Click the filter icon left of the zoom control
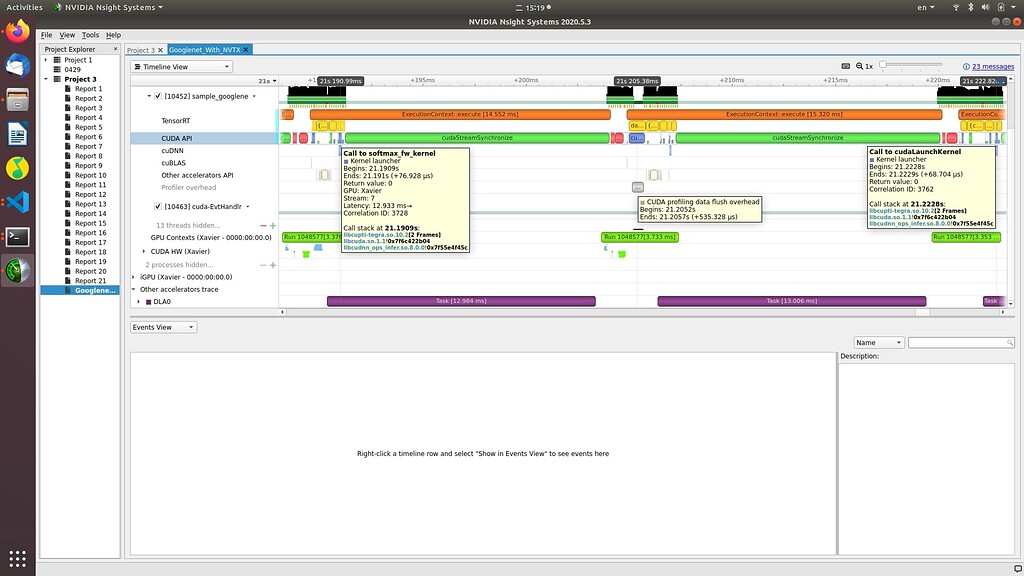Image resolution: width=1024 pixels, height=576 pixels. [x=846, y=66]
